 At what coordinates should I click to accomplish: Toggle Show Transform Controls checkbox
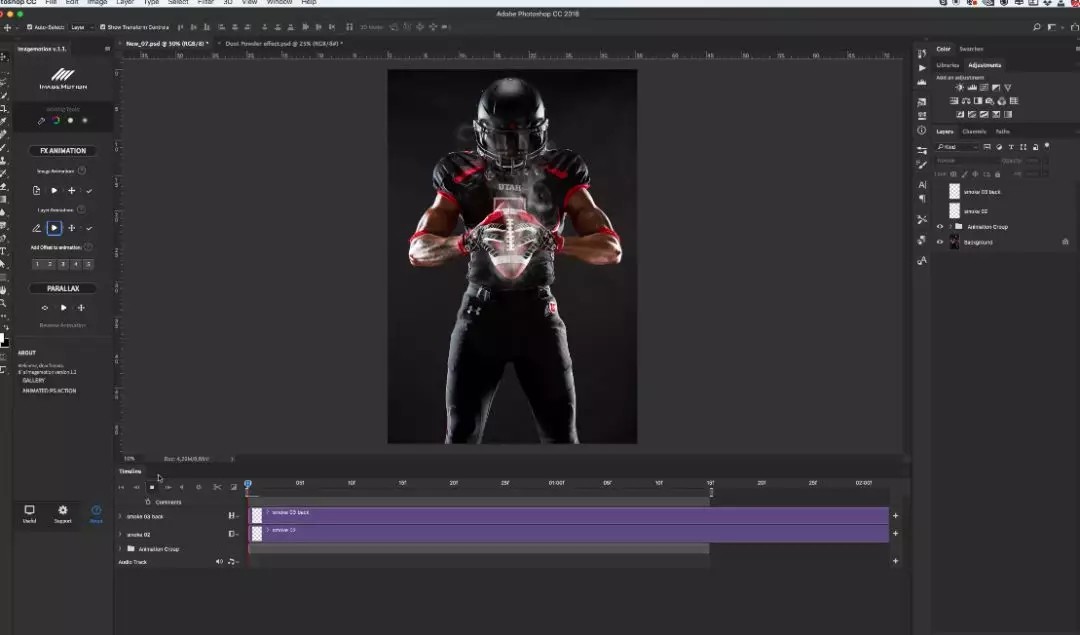[103, 27]
